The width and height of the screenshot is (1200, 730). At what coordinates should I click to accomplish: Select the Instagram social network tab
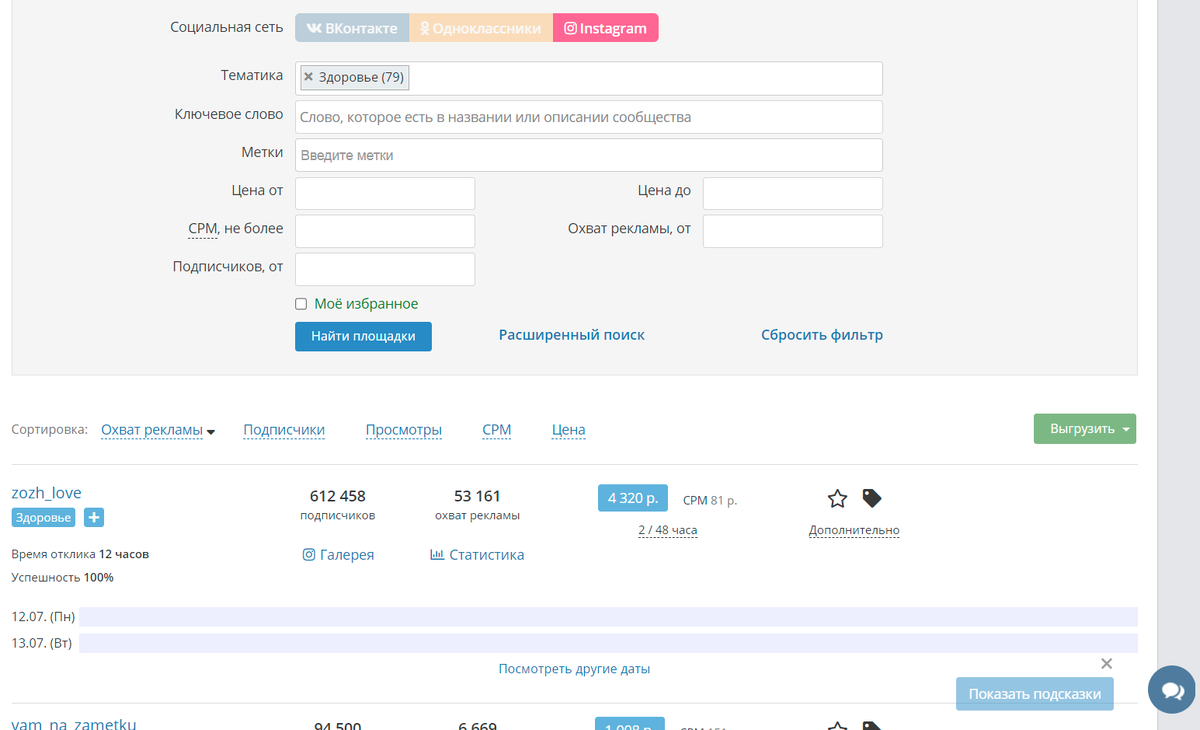[x=606, y=28]
